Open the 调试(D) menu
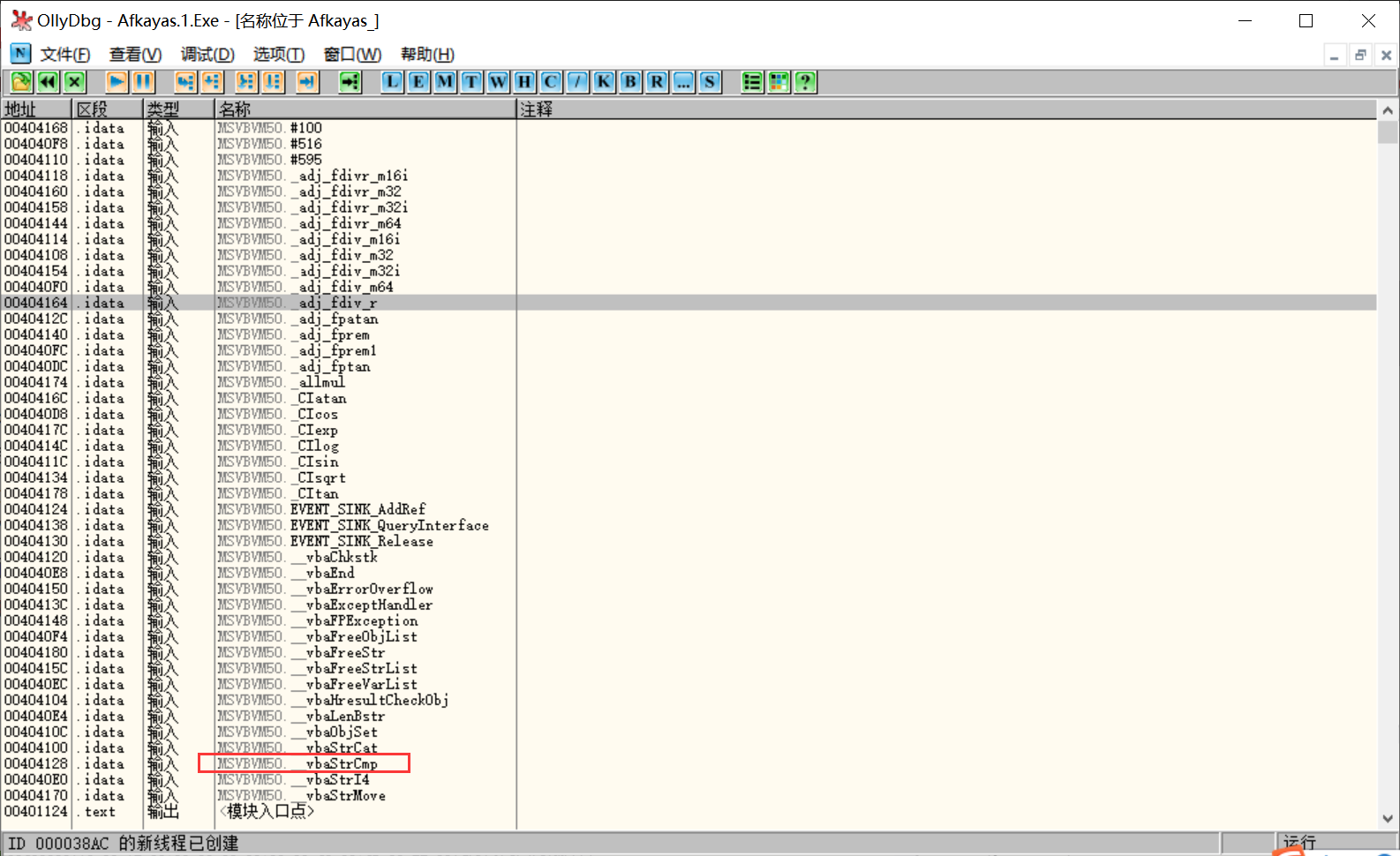This screenshot has height=856, width=1400. click(x=207, y=54)
